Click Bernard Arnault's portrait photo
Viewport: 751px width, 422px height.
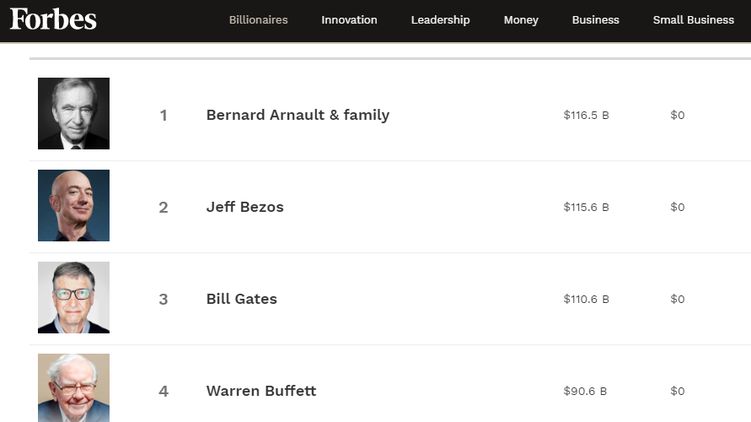pyautogui.click(x=74, y=114)
